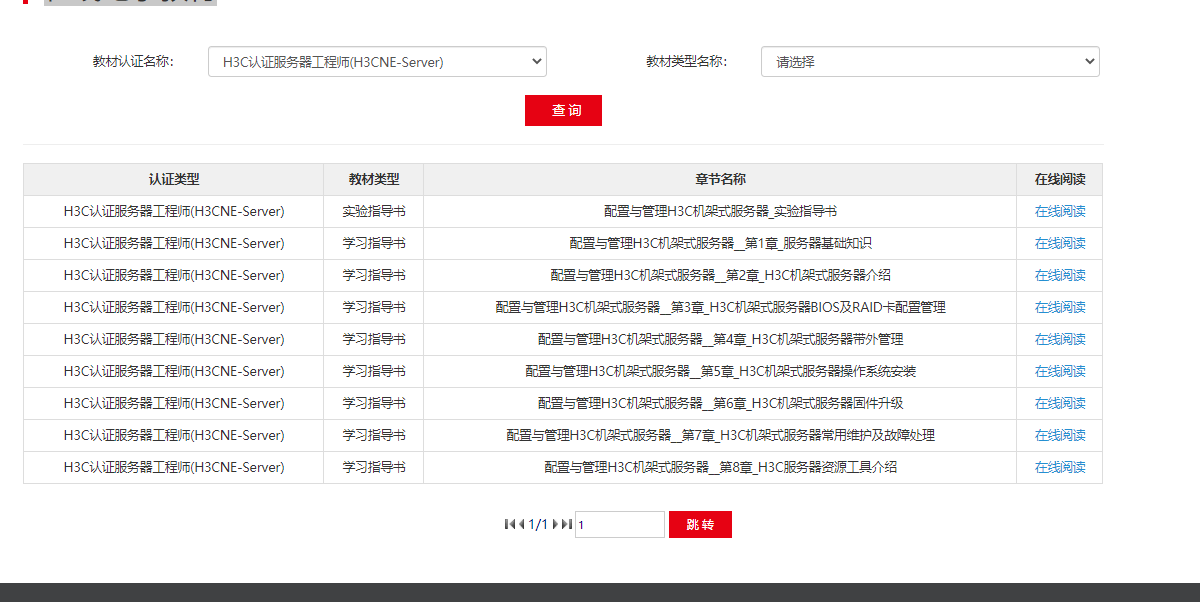Click the red 跳转 button

point(700,524)
